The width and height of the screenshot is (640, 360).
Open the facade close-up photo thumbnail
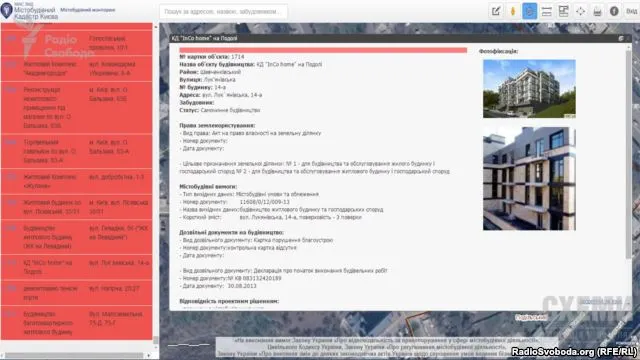pos(529,178)
